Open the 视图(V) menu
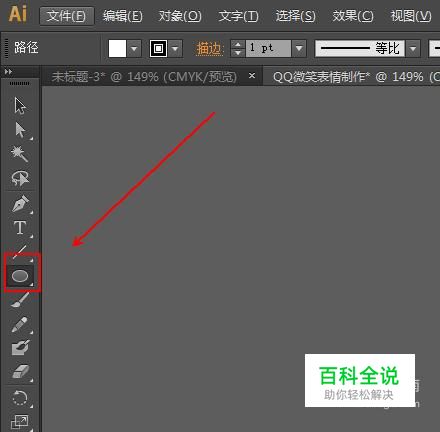Screen dimensions: 440x432 coord(411,16)
